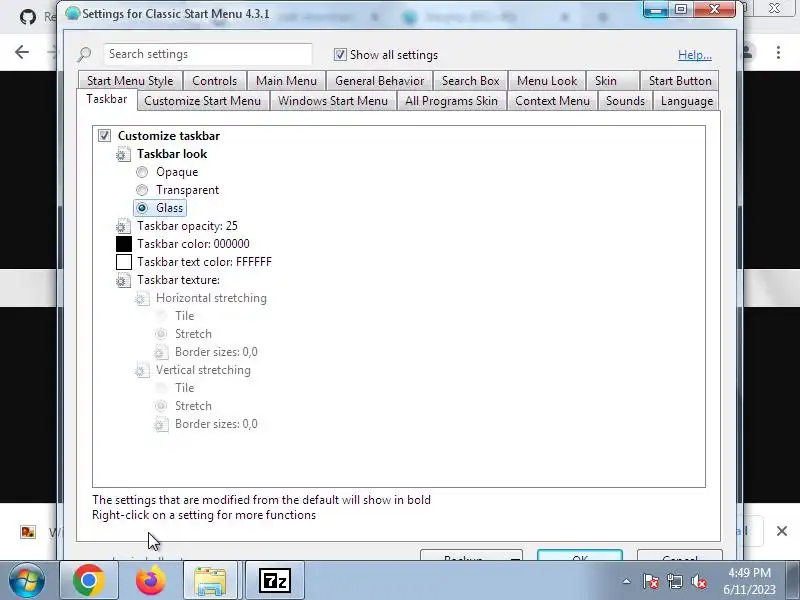
Task: Click the browser back arrow
Action: point(22,52)
